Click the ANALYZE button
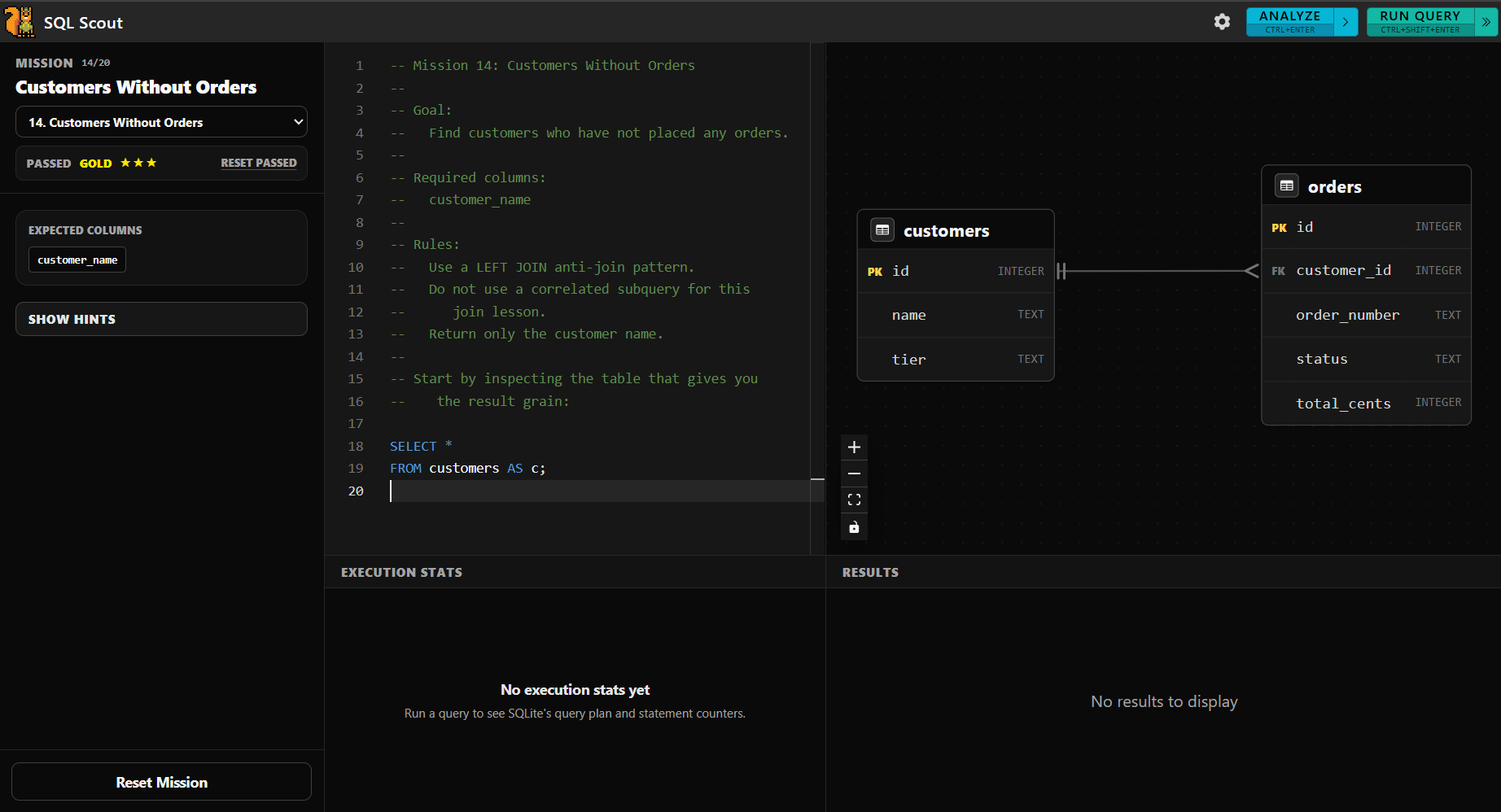 point(1290,22)
